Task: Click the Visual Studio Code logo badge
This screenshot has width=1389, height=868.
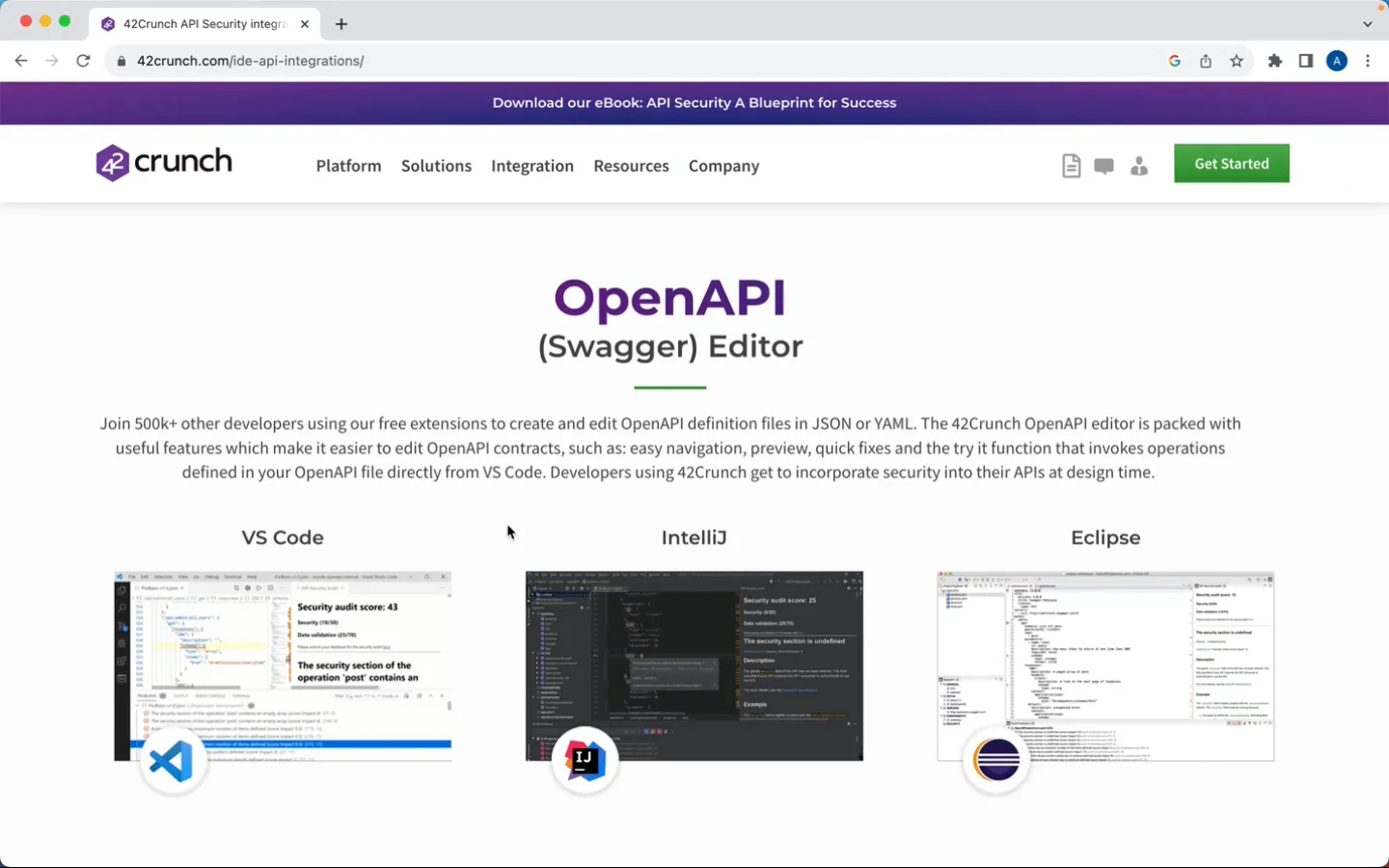Action: pos(174,761)
